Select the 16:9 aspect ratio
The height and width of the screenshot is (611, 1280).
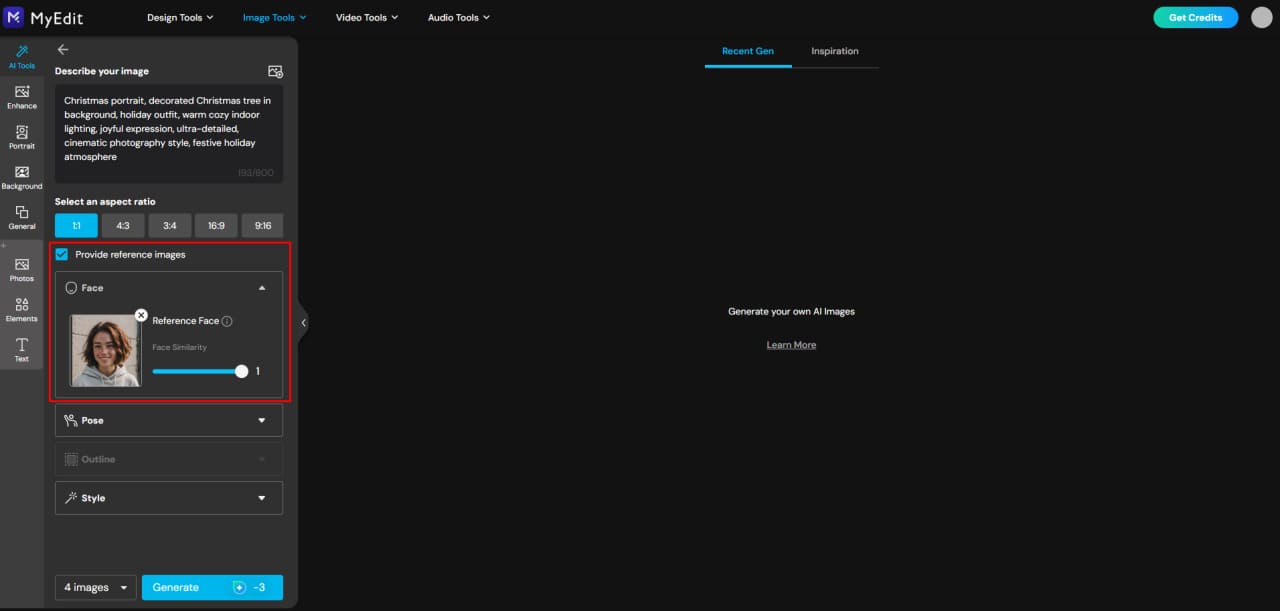coord(216,225)
